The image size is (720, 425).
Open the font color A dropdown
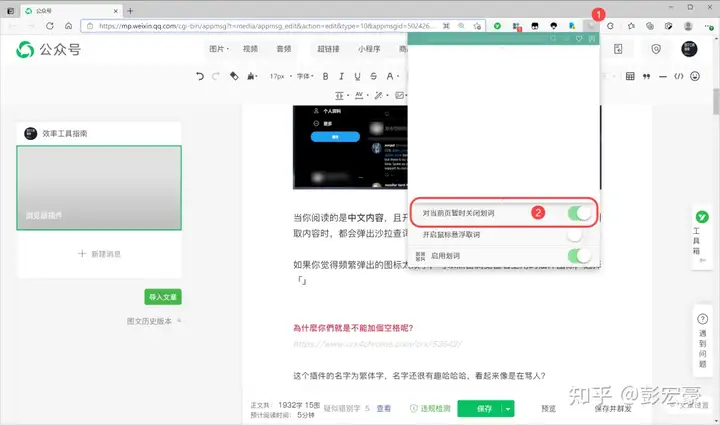[x=392, y=76]
